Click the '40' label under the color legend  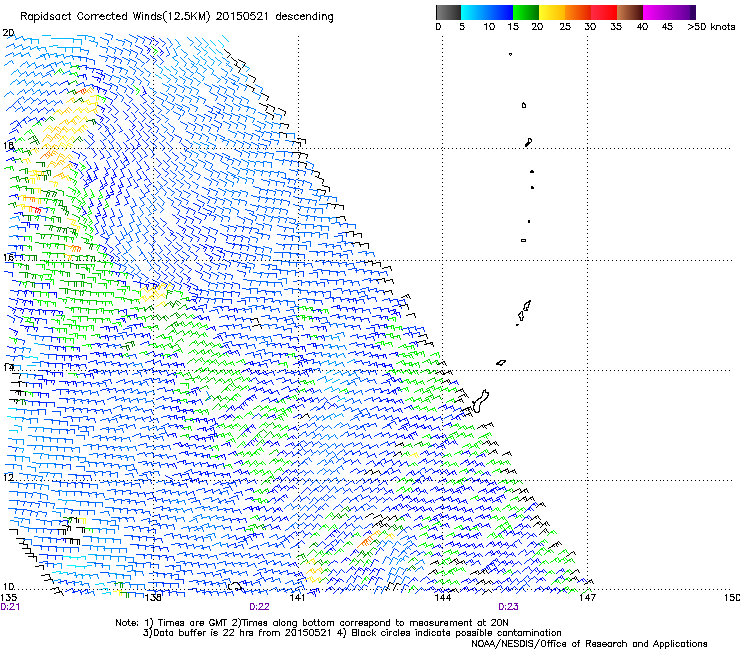642,26
